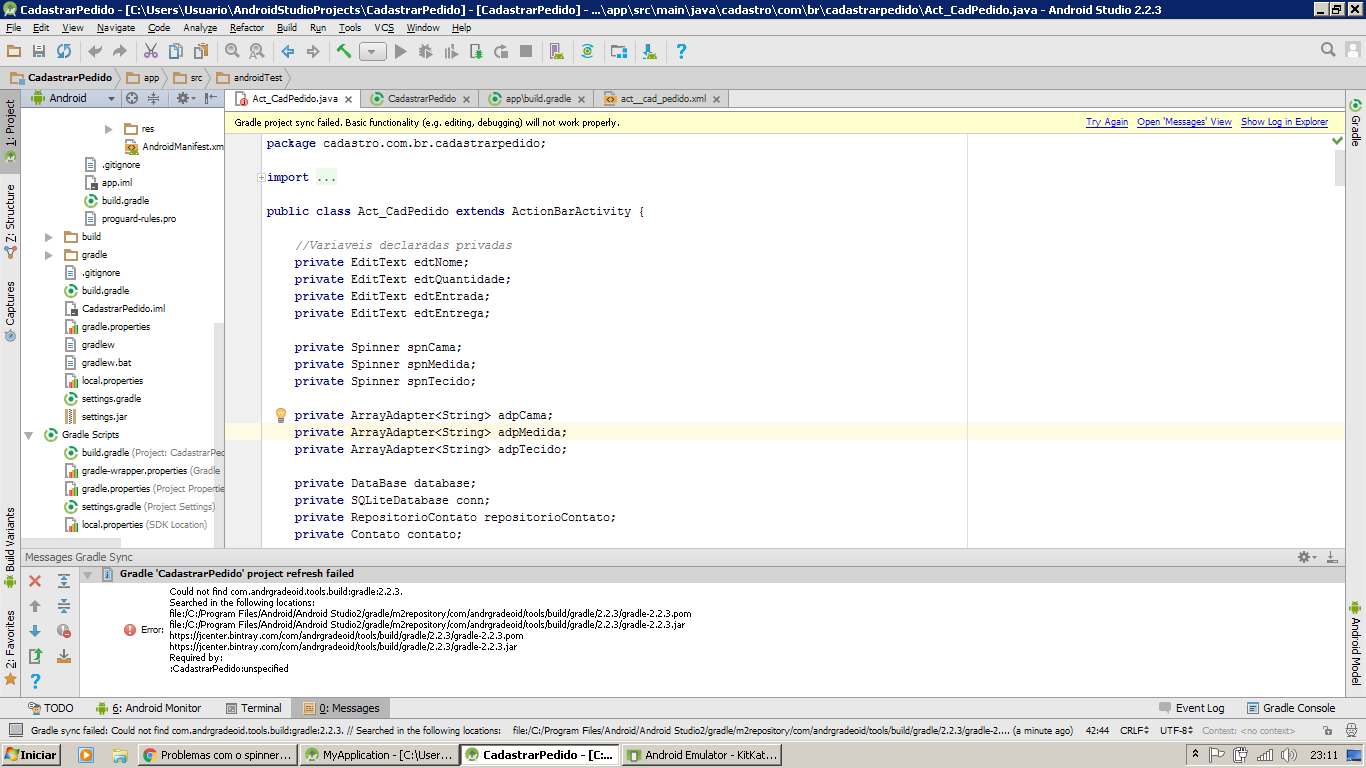Collapse the project refresh failed message
This screenshot has height=768, width=1366.
[87, 575]
